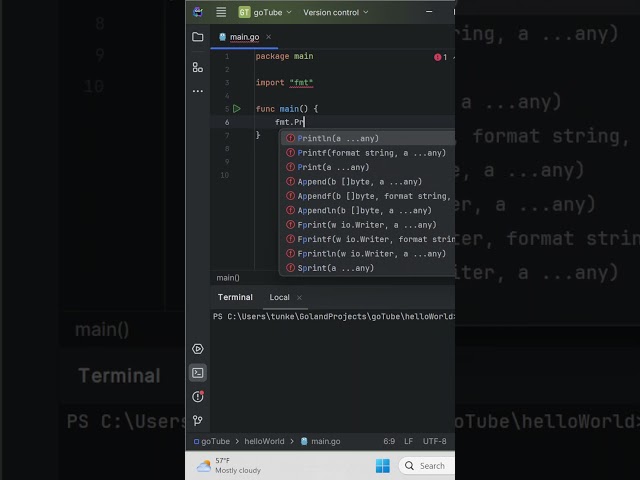Open the Structure tool window icon
640x480 pixels.
point(198,67)
